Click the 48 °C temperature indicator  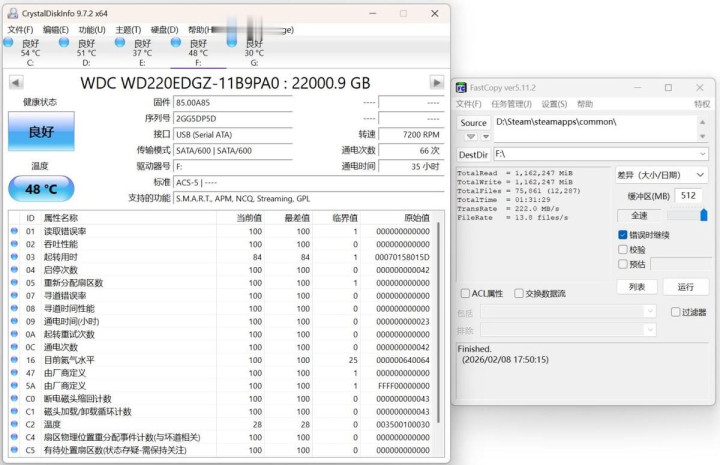click(41, 188)
